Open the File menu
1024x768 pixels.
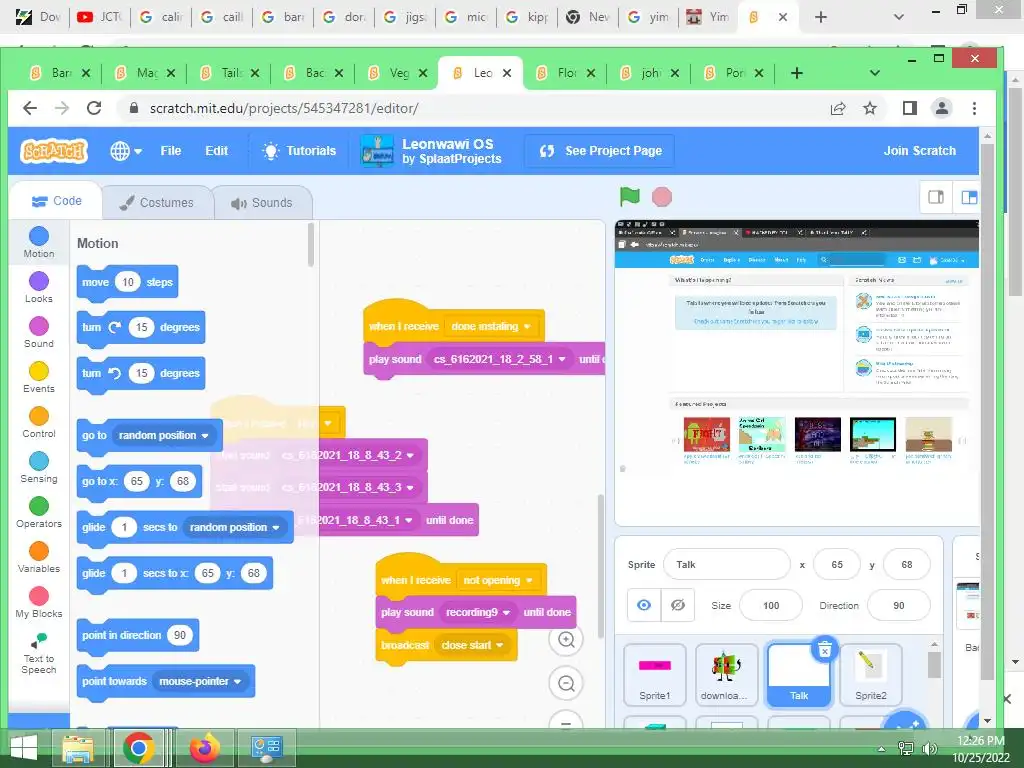[x=170, y=151]
